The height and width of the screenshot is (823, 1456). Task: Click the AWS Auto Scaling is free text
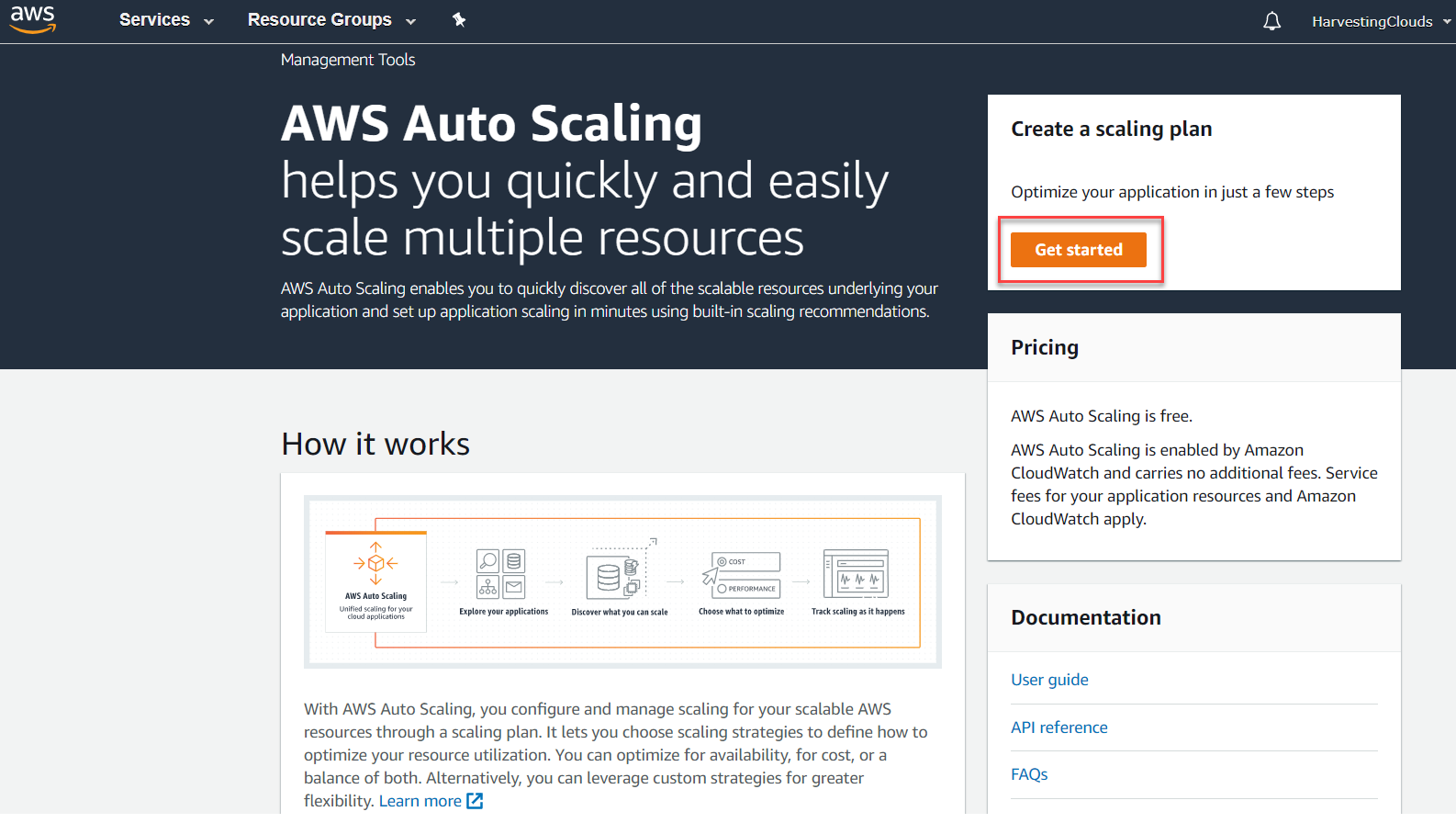click(1102, 416)
